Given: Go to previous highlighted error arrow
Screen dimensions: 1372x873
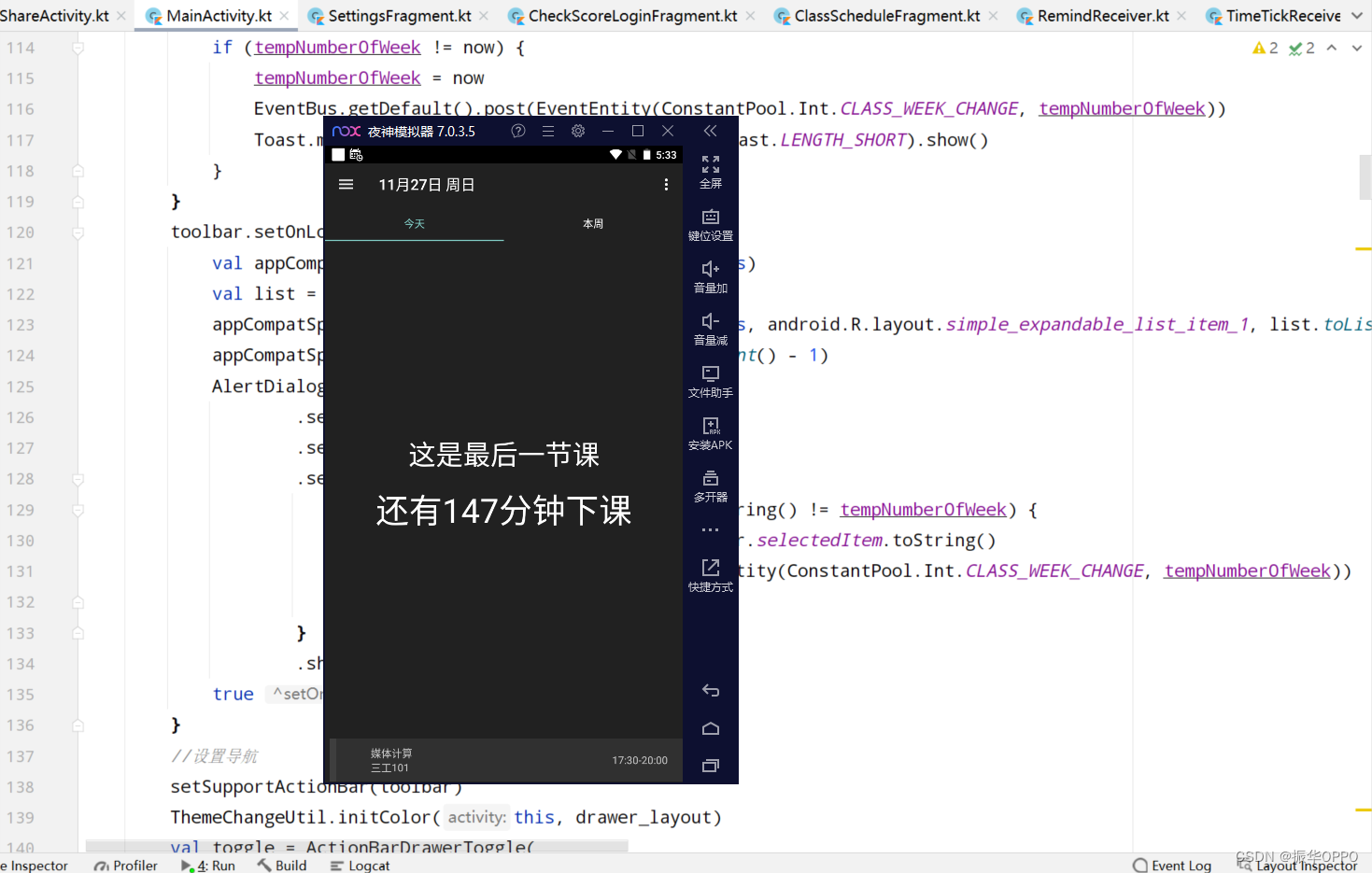Looking at the screenshot, I should pyautogui.click(x=1332, y=48).
